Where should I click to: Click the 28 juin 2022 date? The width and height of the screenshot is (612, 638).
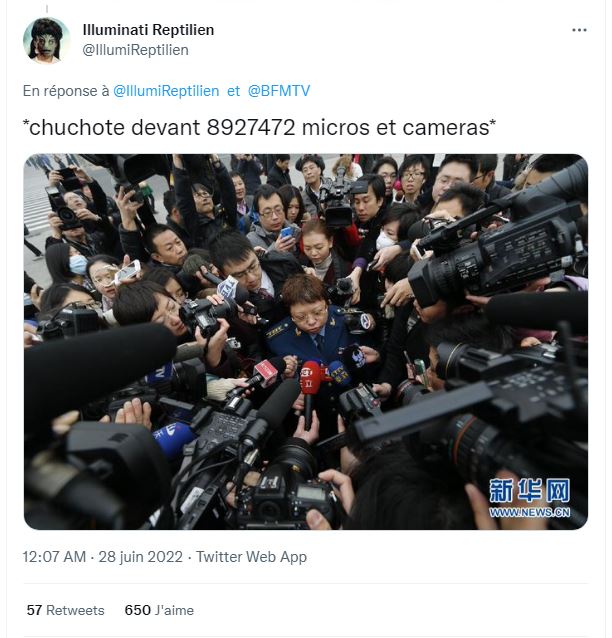click(x=140, y=557)
